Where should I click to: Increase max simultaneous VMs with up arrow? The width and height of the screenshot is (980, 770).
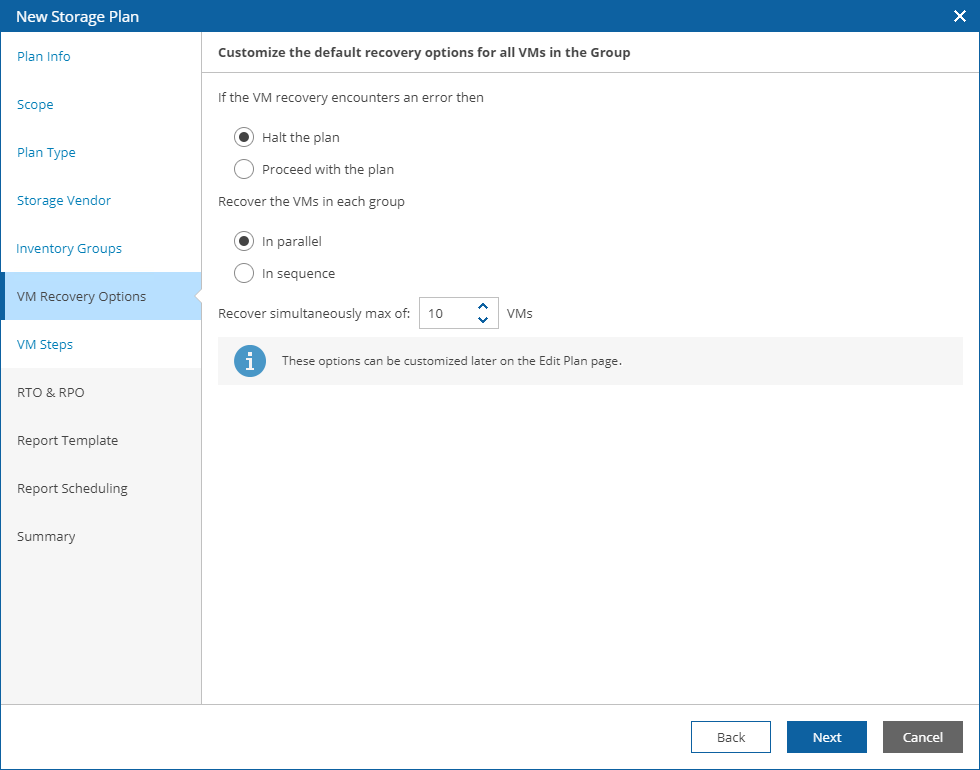(483, 306)
